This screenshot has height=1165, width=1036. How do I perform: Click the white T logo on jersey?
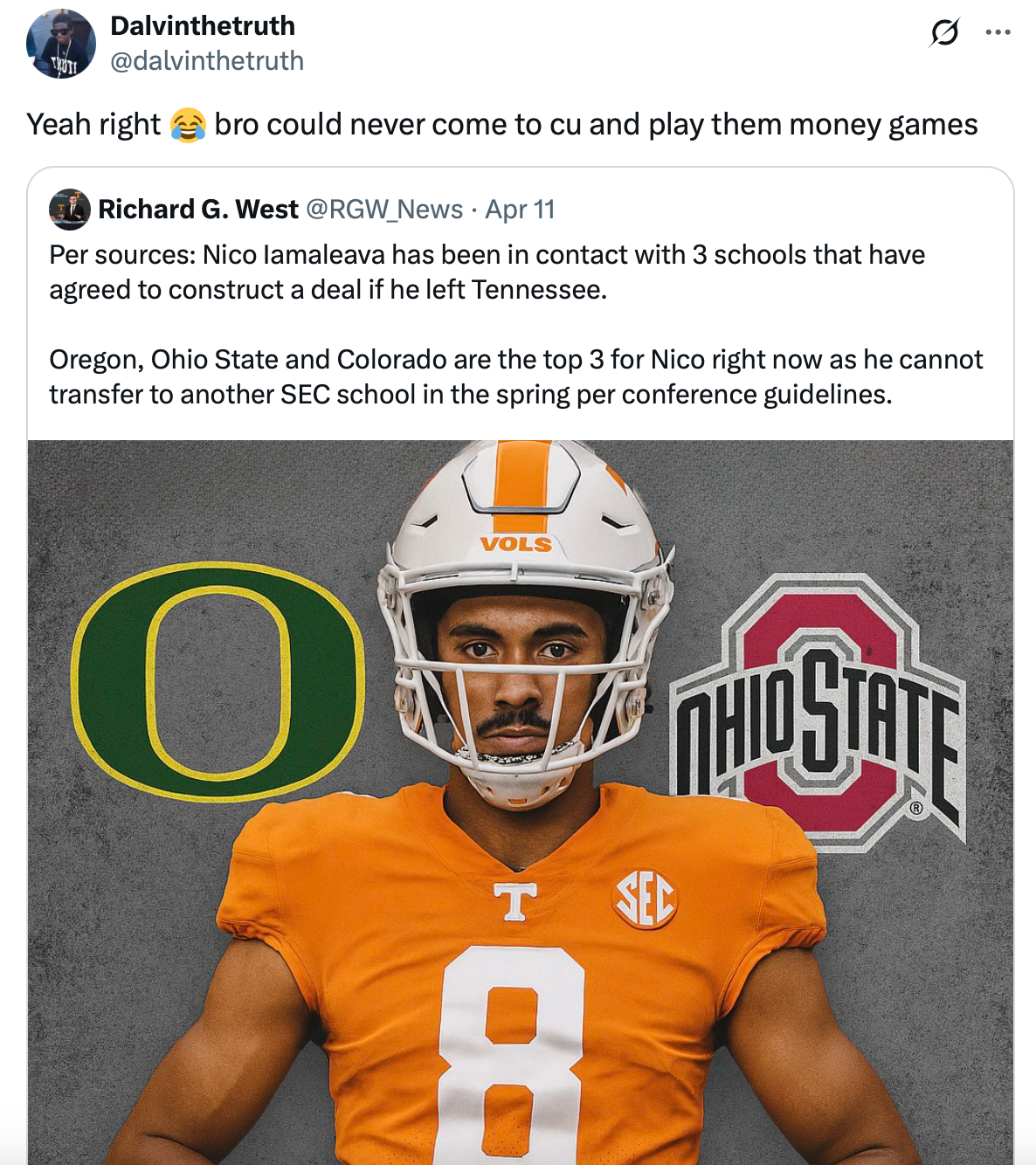(515, 901)
